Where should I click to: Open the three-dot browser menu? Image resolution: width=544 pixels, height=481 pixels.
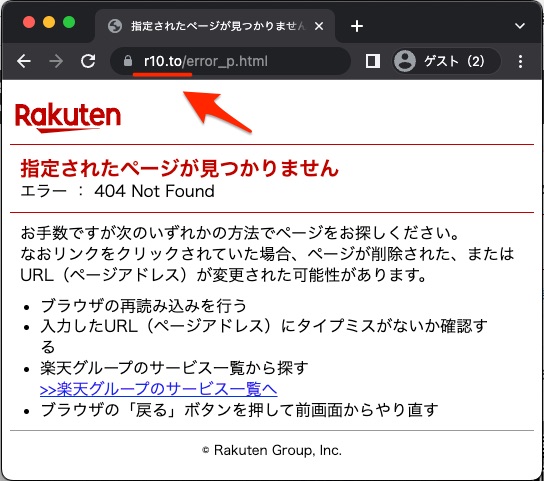[x=520, y=61]
